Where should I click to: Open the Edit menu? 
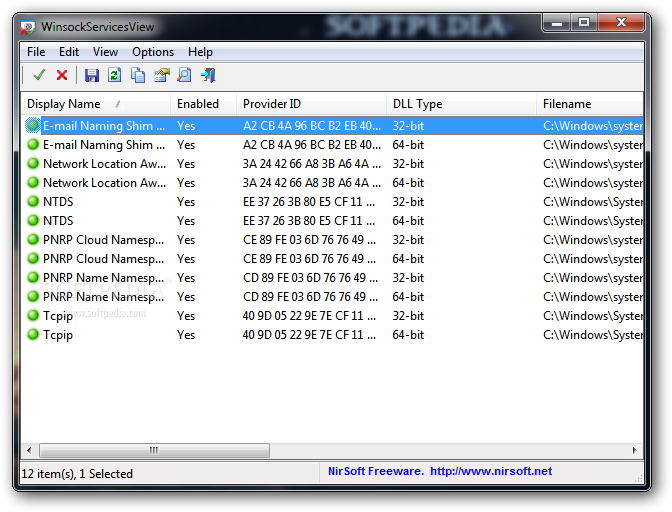(69, 52)
